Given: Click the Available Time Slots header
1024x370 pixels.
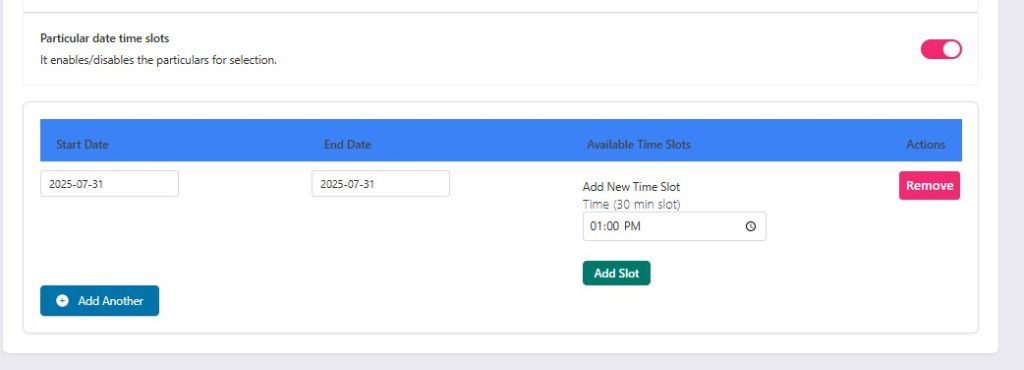Looking at the screenshot, I should [639, 145].
